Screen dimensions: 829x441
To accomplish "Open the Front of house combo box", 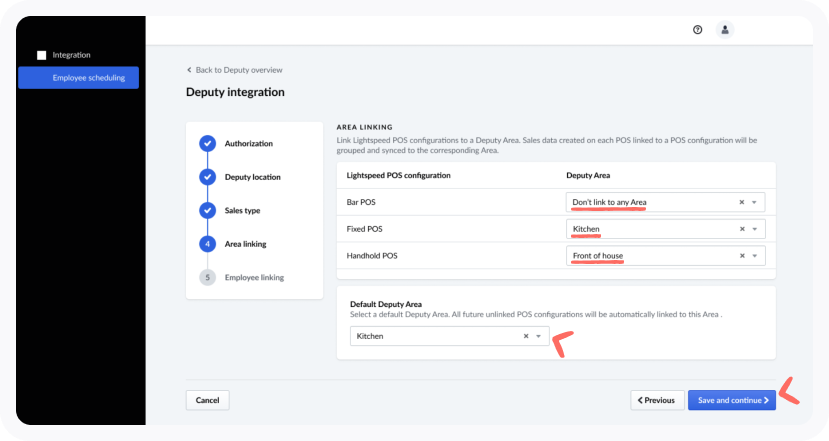I will 665,255.
